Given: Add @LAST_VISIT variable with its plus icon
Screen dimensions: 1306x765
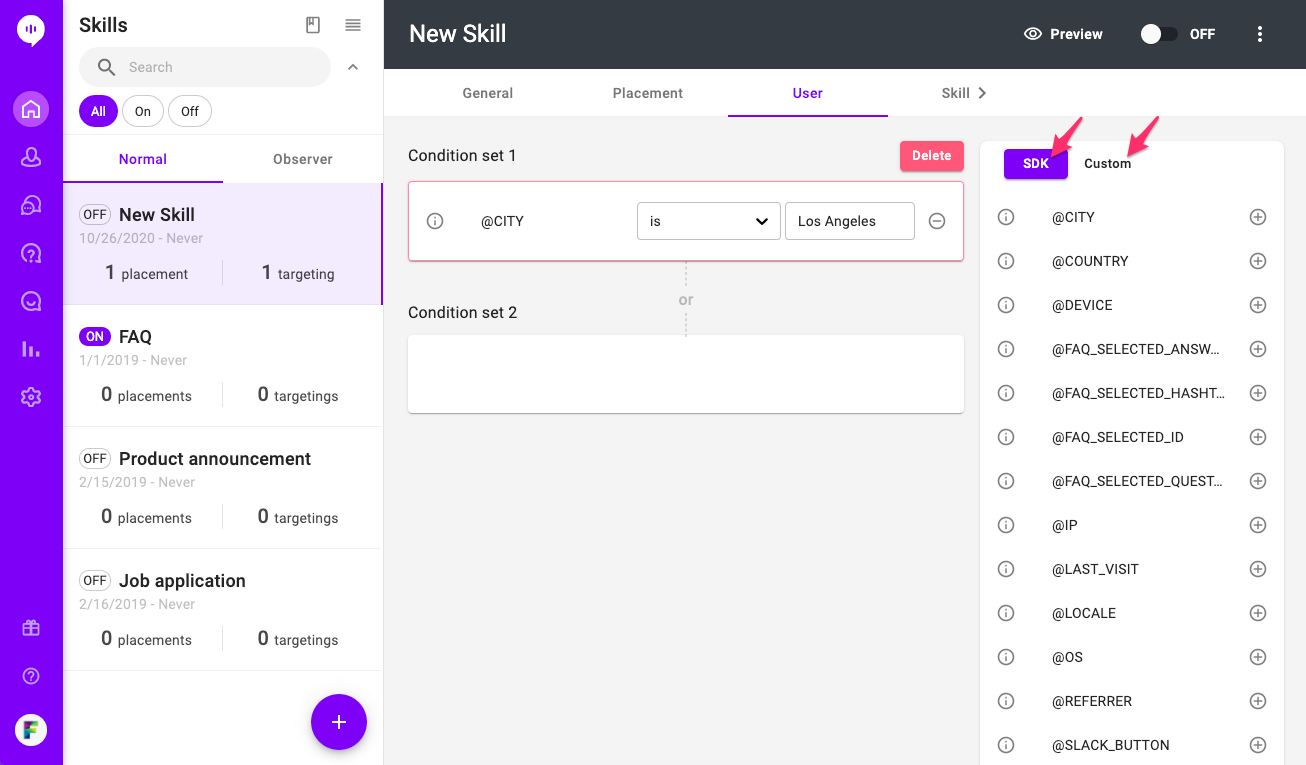Looking at the screenshot, I should 1258,569.
